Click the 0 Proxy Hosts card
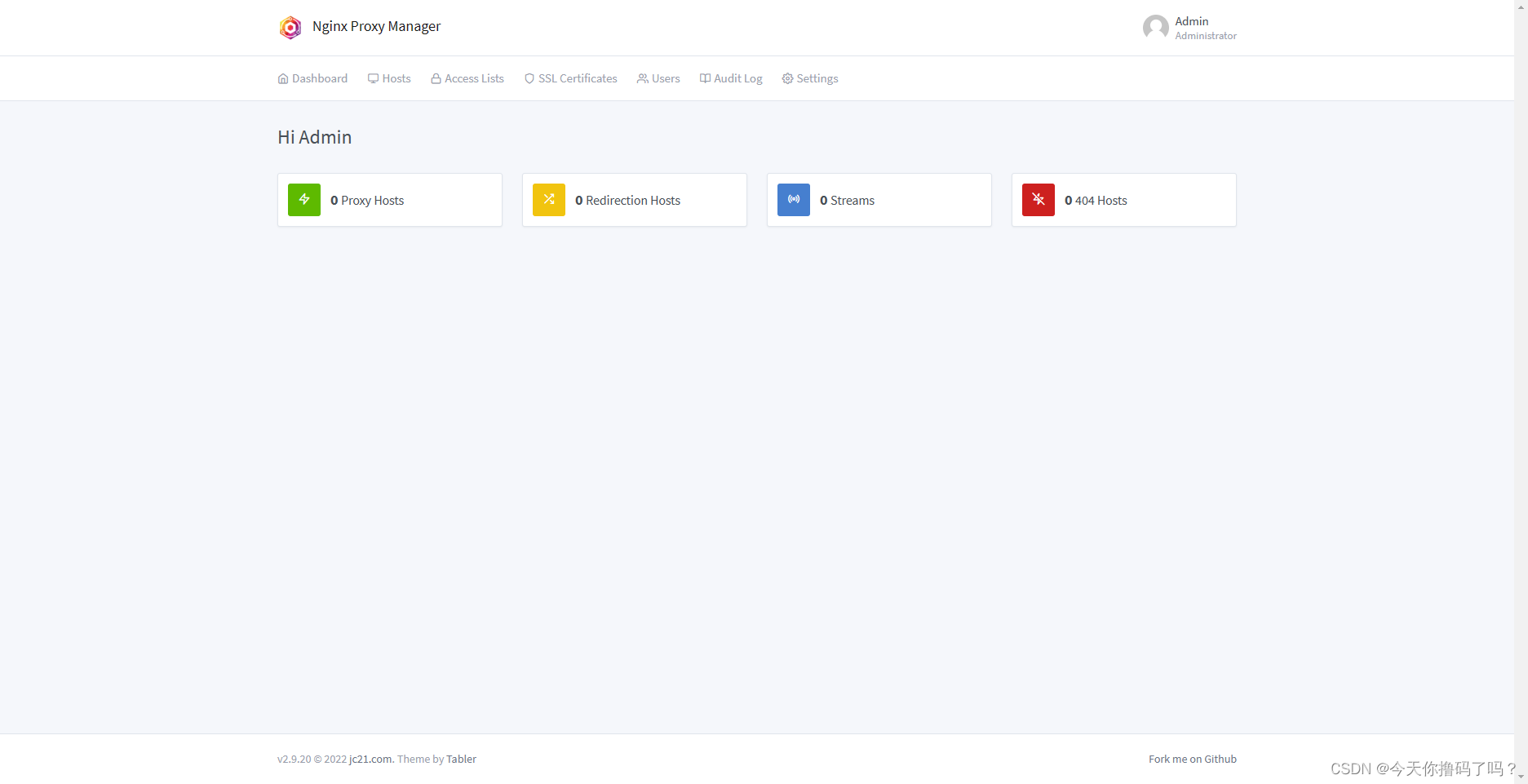This screenshot has height=784, width=1528. click(389, 199)
